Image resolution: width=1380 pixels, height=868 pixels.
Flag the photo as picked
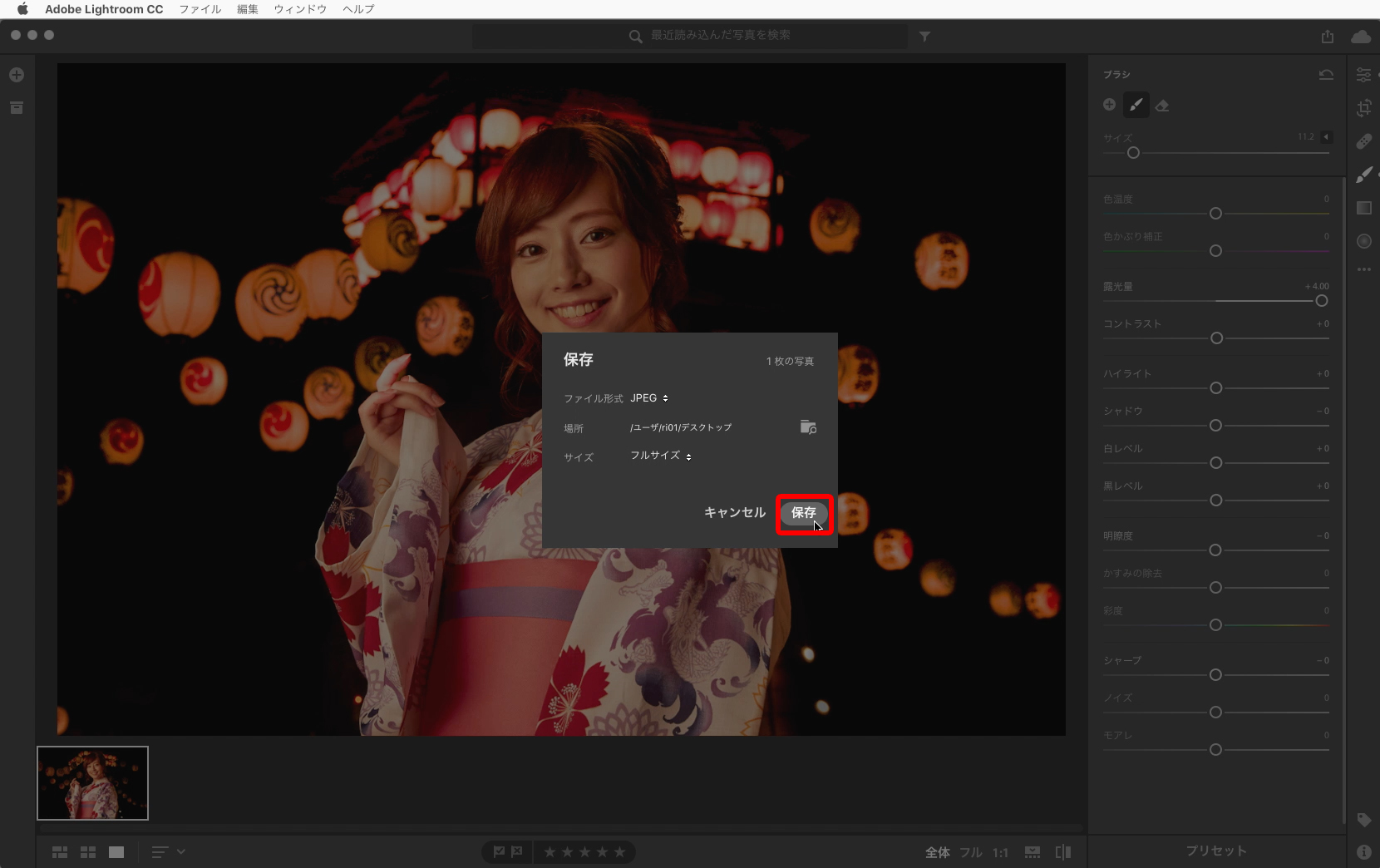pyautogui.click(x=499, y=852)
